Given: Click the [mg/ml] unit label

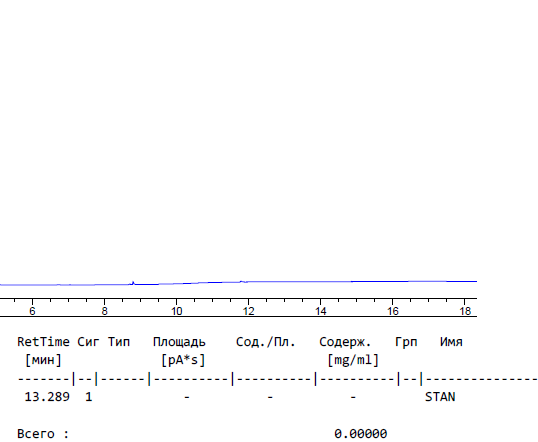Looking at the screenshot, I should click(353, 360).
